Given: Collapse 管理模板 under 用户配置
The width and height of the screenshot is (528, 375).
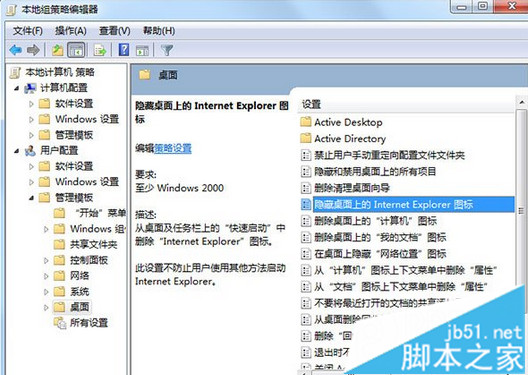Looking at the screenshot, I should 31,198.
